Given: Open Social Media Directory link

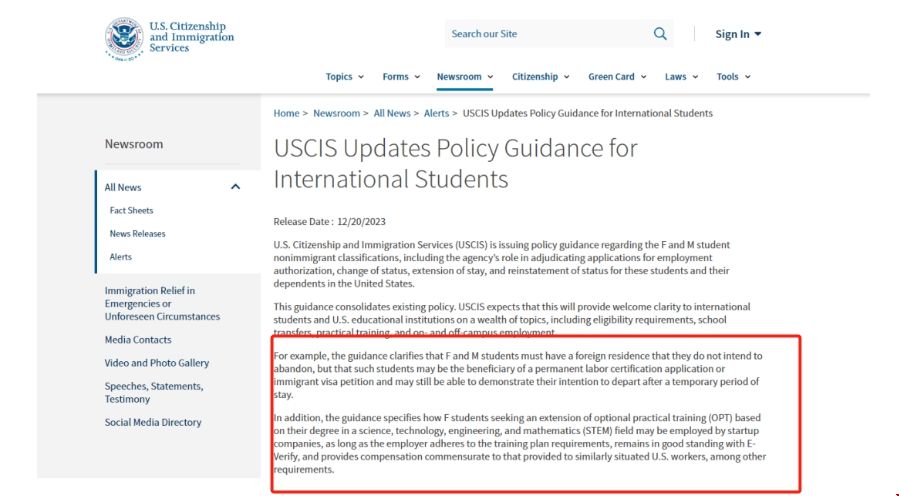Looking at the screenshot, I should 153,423.
